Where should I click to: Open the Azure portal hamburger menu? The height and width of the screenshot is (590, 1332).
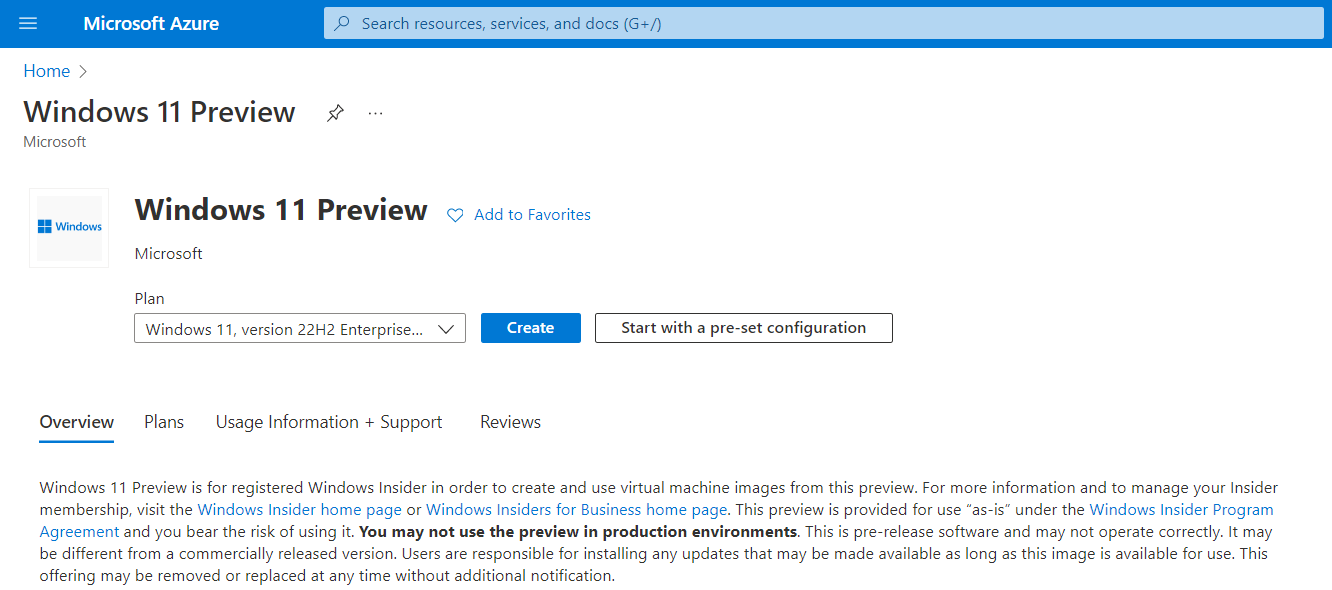pos(27,23)
